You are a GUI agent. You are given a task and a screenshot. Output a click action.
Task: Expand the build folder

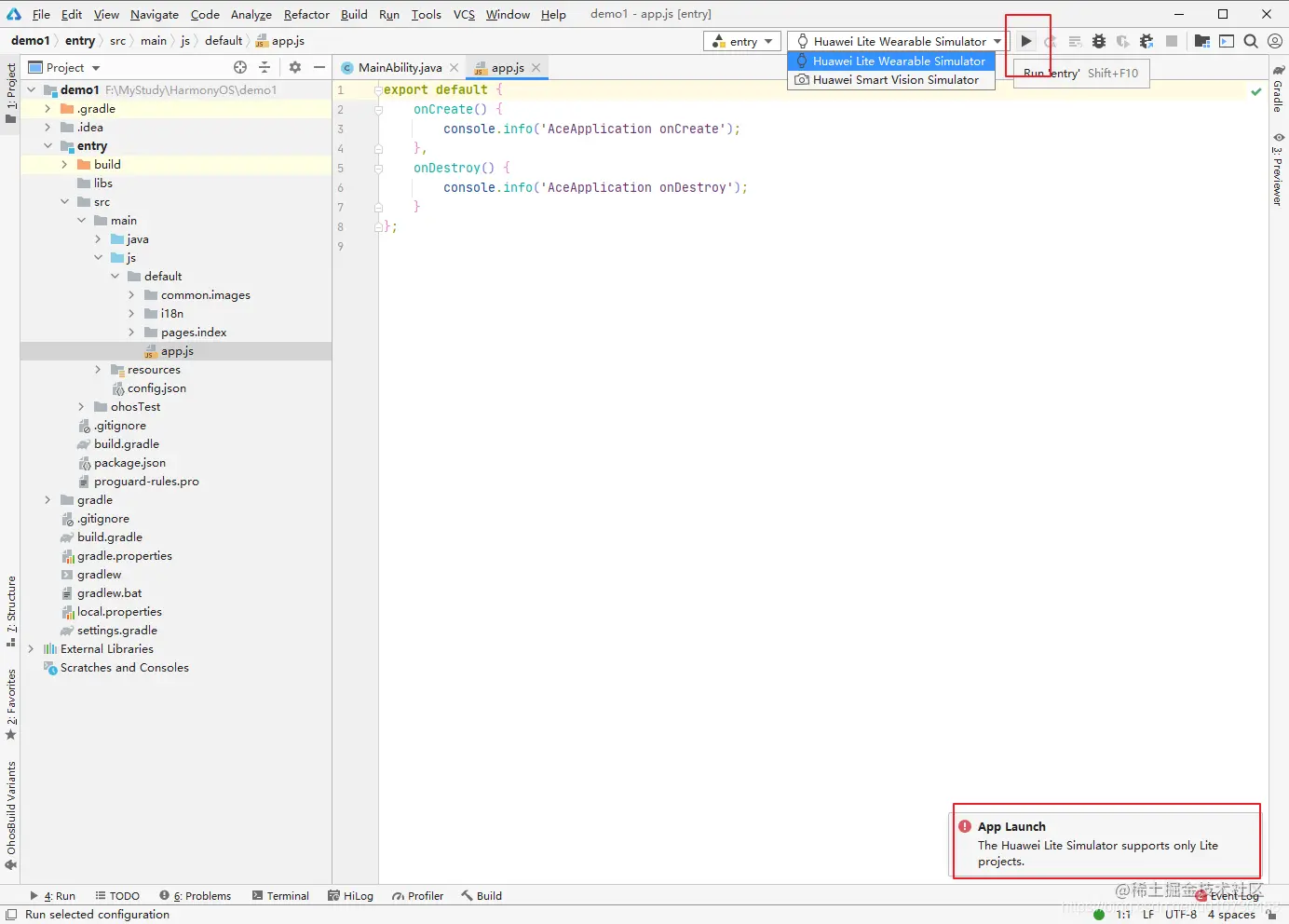[x=64, y=165]
